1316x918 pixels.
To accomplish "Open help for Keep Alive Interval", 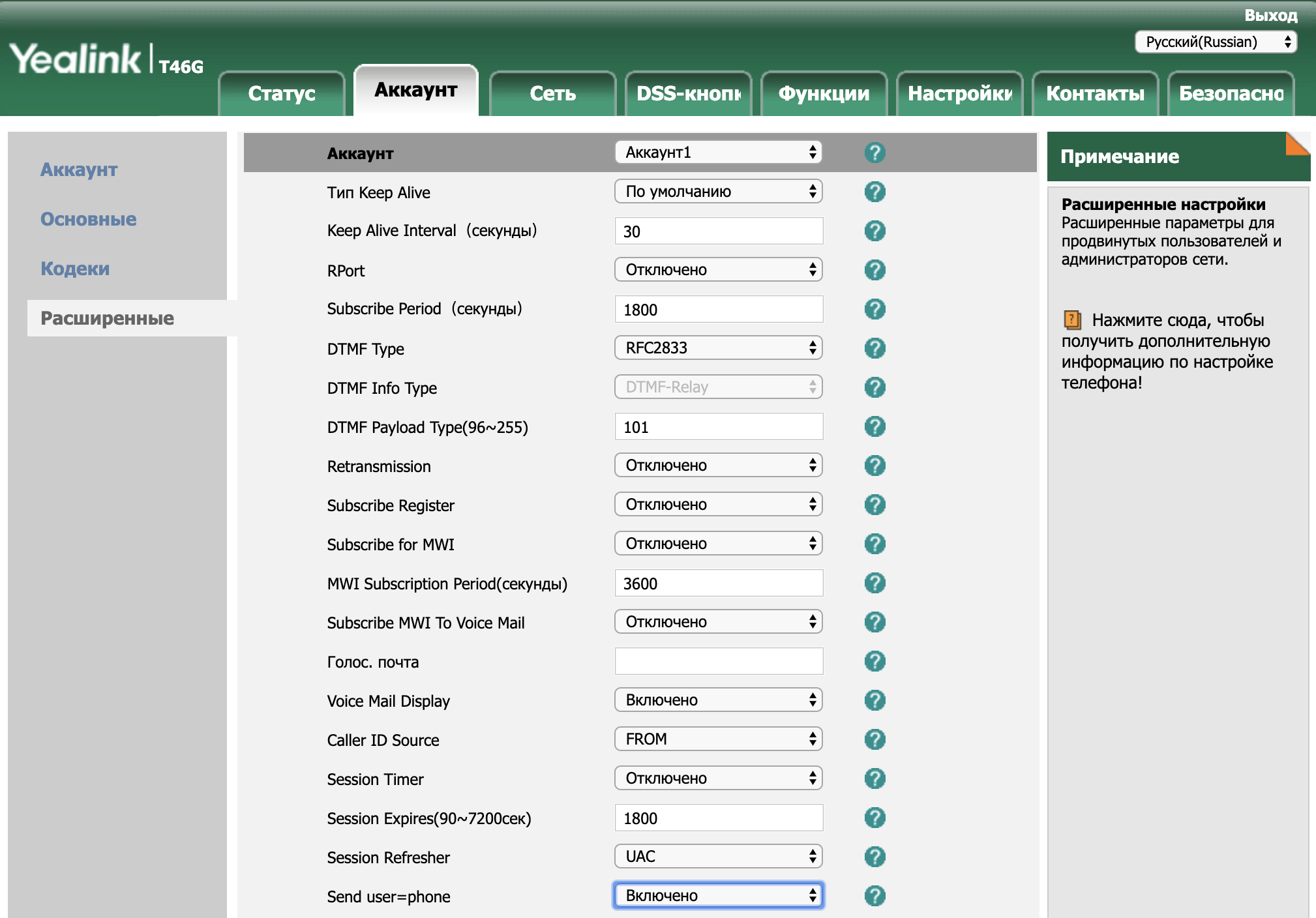I will [x=875, y=231].
